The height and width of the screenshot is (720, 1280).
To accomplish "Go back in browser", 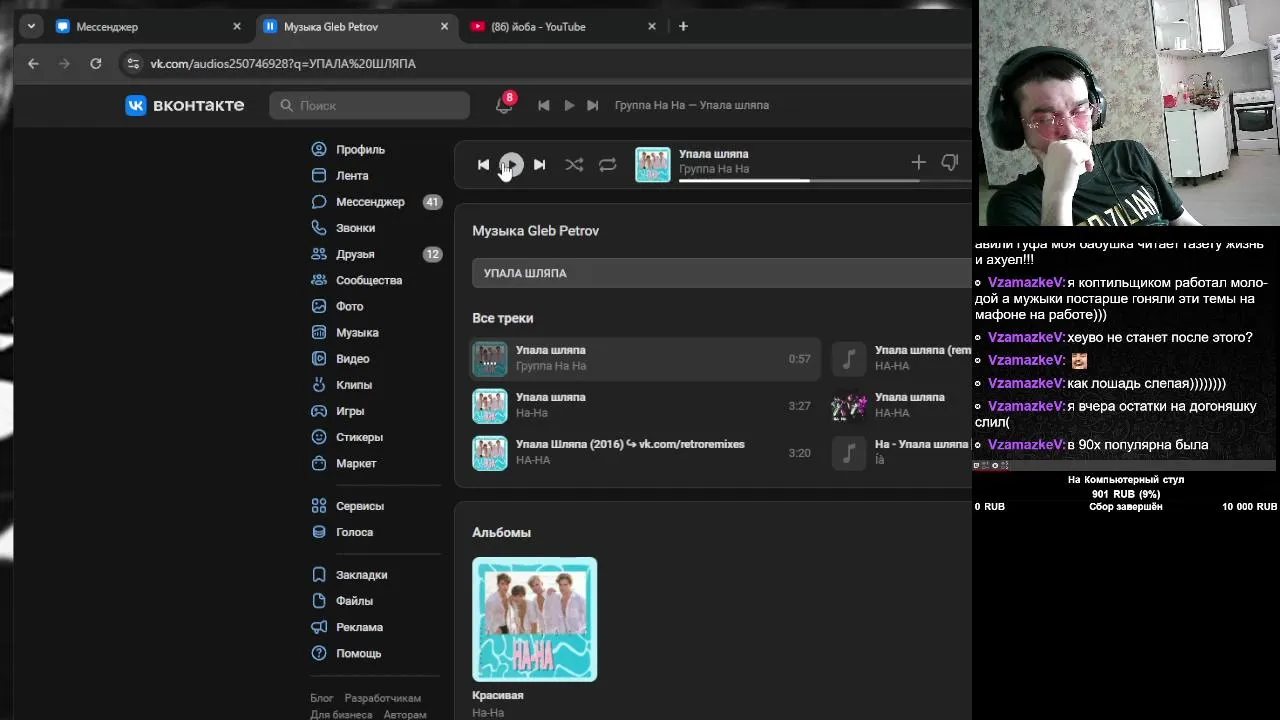I will click(33, 63).
